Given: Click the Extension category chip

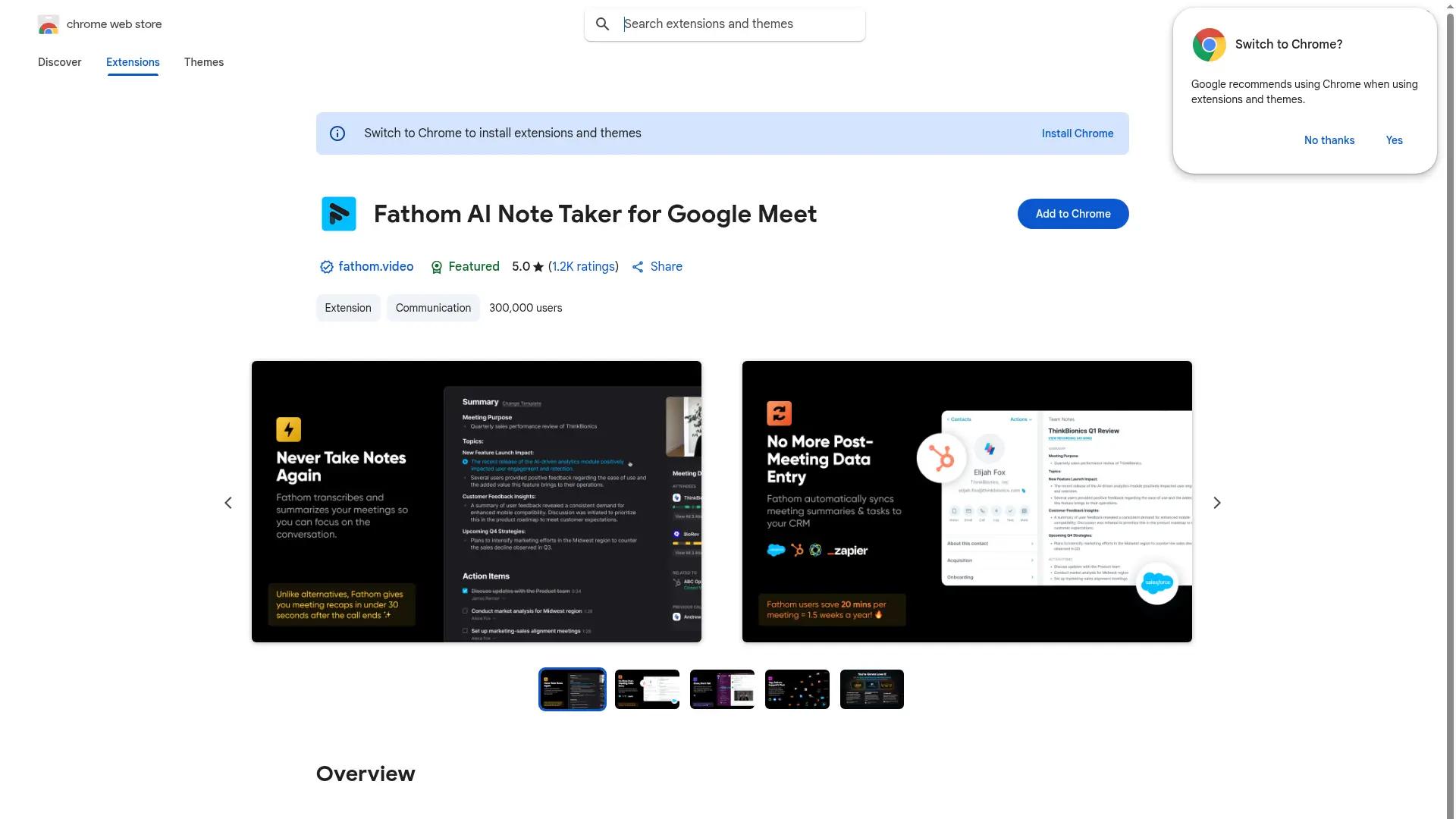Looking at the screenshot, I should pyautogui.click(x=348, y=308).
